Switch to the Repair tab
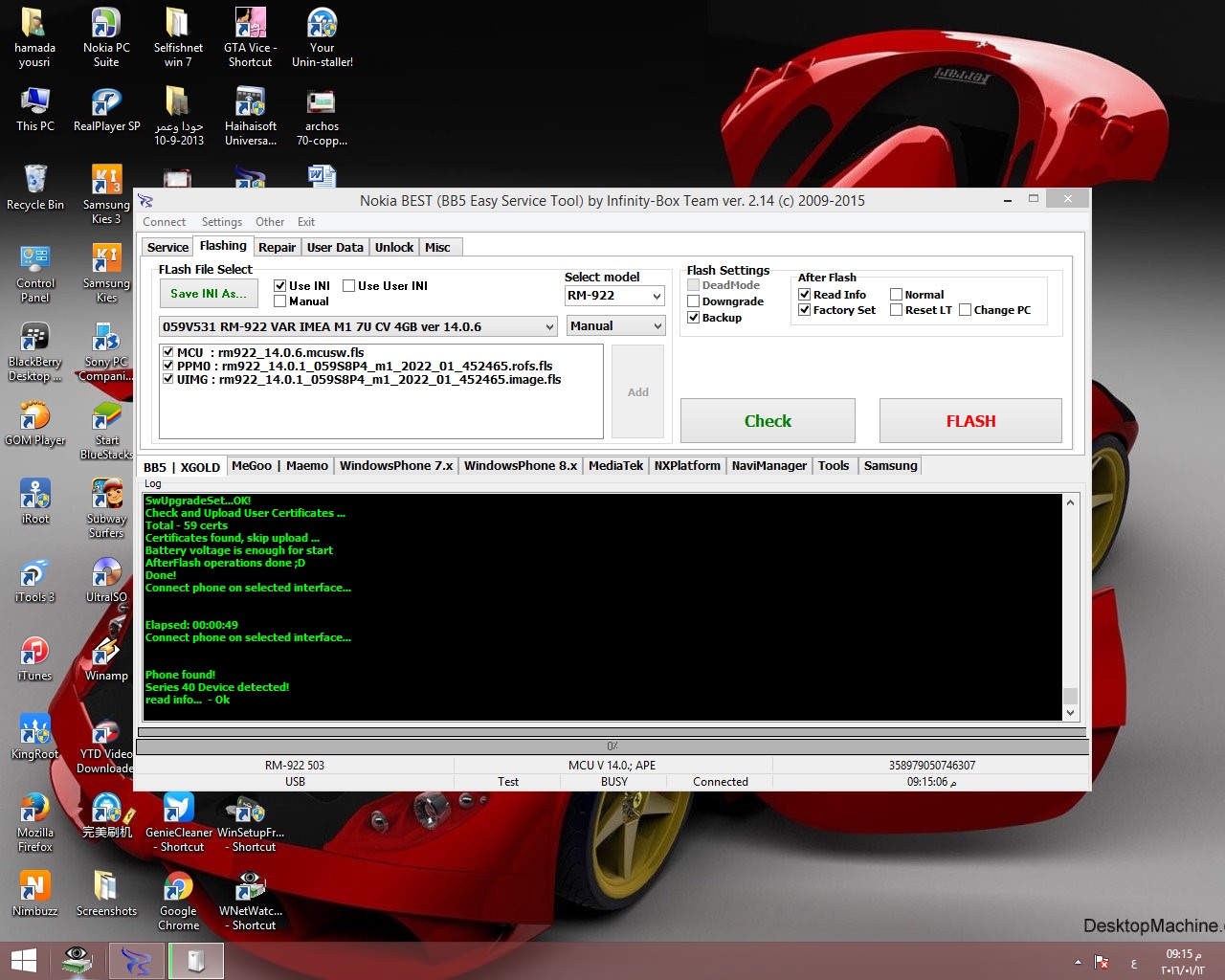The height and width of the screenshot is (980, 1225). 278,247
